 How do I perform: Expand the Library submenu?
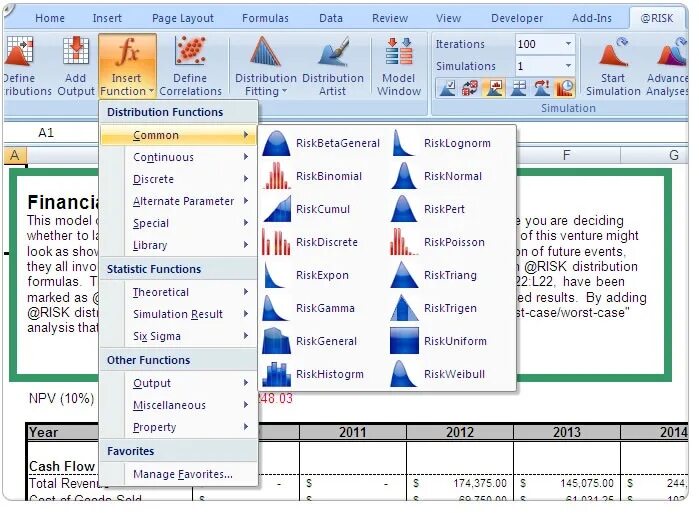[x=178, y=245]
